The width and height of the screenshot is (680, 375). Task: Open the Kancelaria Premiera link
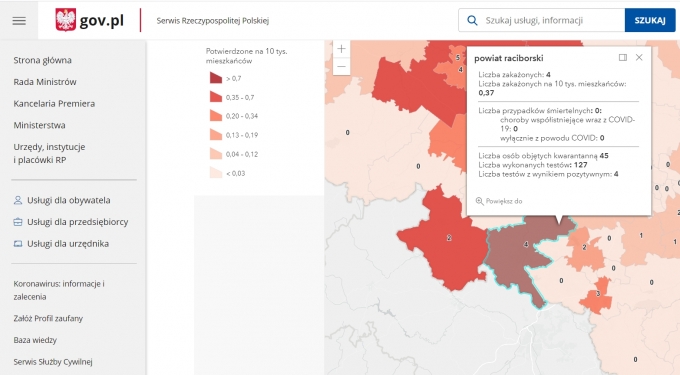point(54,104)
